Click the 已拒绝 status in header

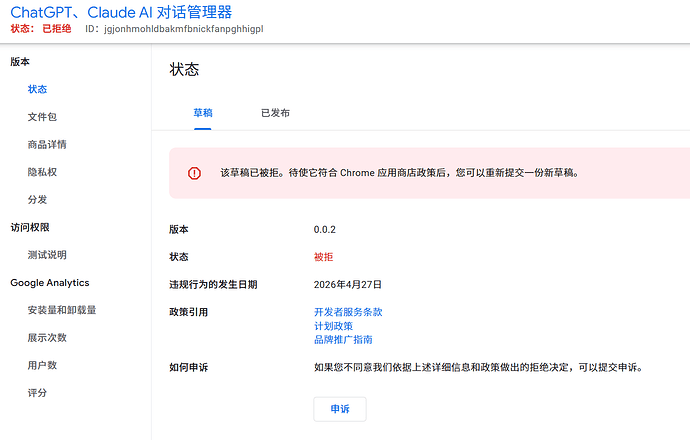tap(57, 29)
